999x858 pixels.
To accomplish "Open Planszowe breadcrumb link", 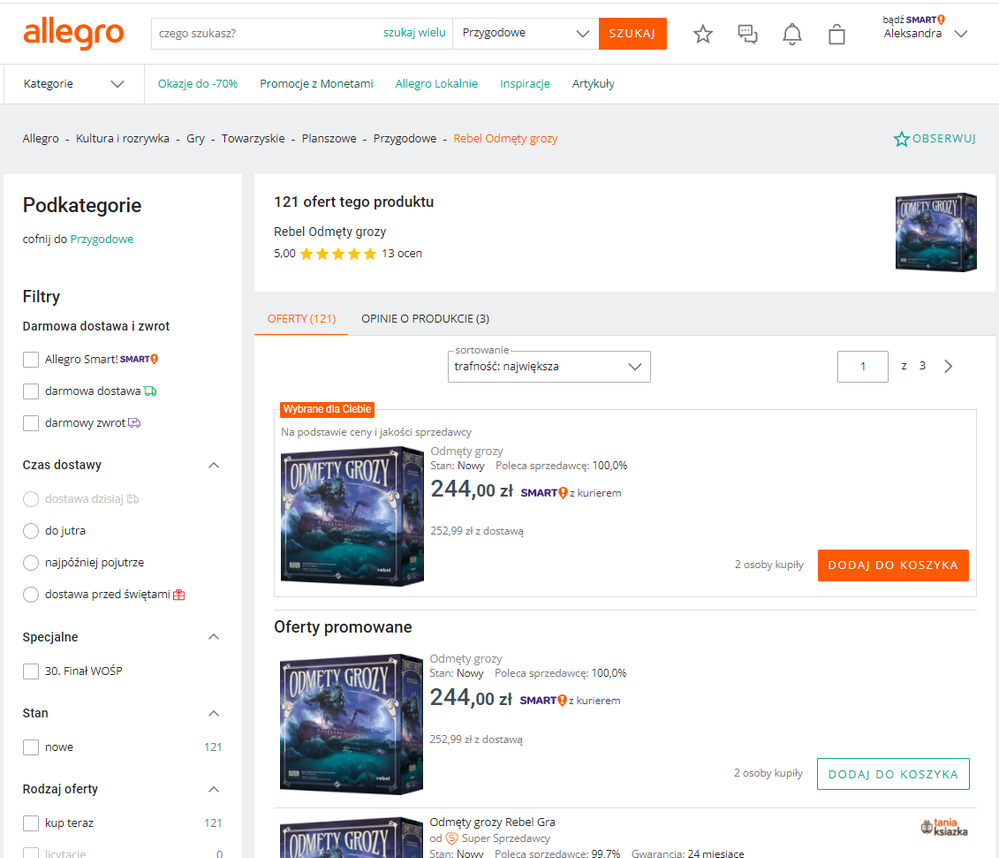I will click(x=329, y=139).
